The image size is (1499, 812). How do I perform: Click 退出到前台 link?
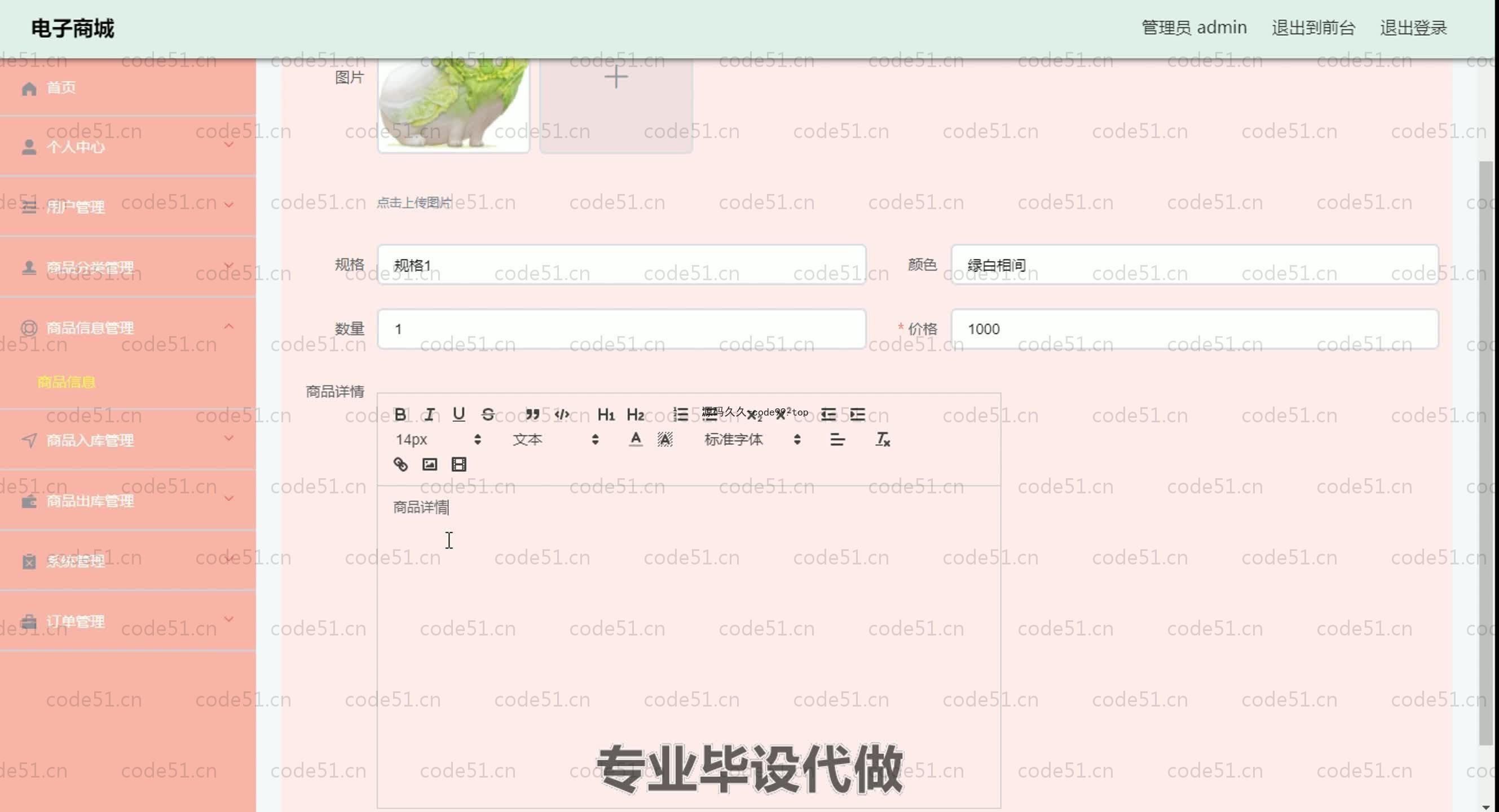pyautogui.click(x=1313, y=27)
